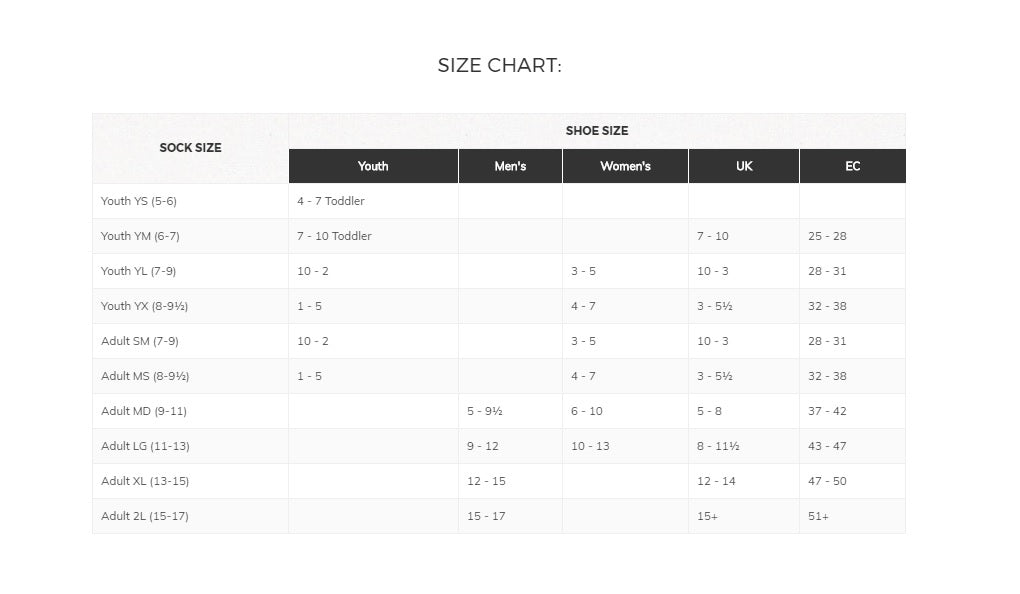
Task: Select the Adult MD (9-11) row label
Action: [144, 411]
